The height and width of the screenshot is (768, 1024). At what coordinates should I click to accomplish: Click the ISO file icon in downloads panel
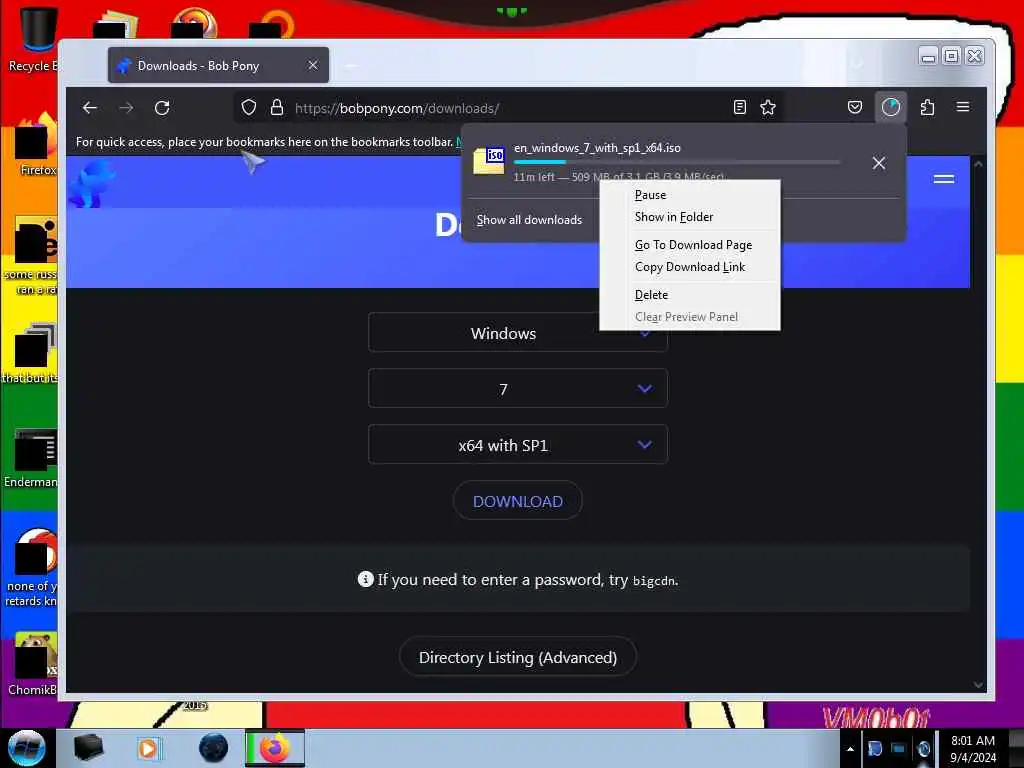coord(489,161)
